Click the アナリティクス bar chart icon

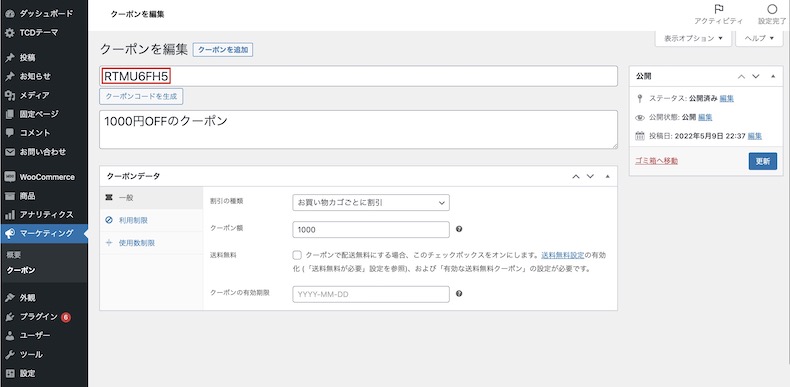coord(10,215)
